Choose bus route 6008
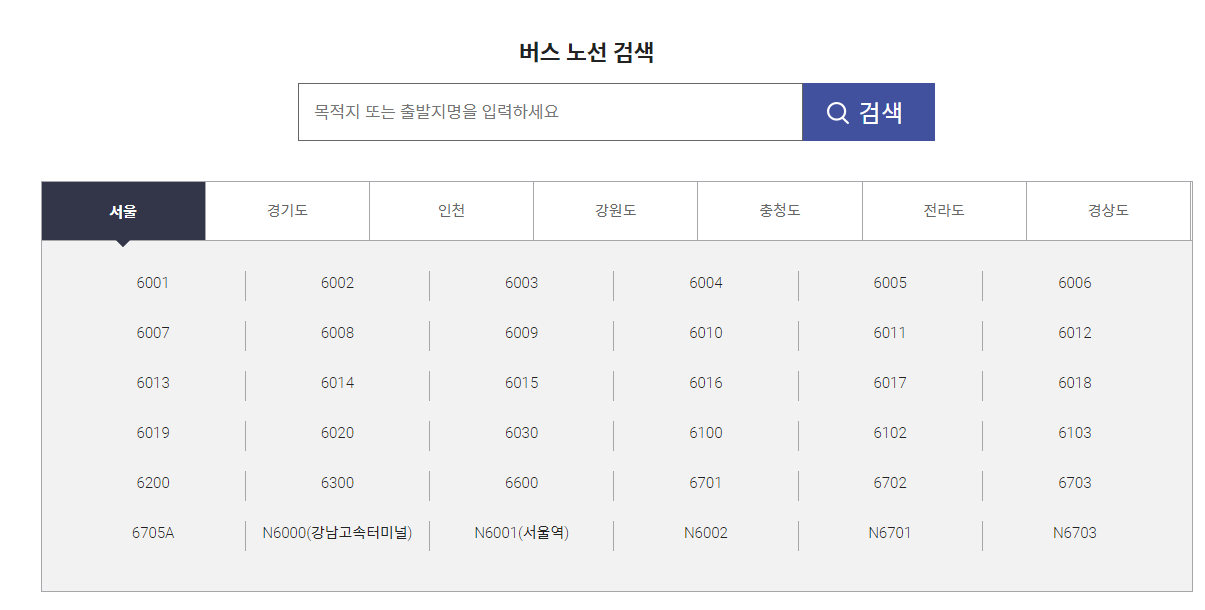This screenshot has width=1205, height=610. click(x=337, y=333)
